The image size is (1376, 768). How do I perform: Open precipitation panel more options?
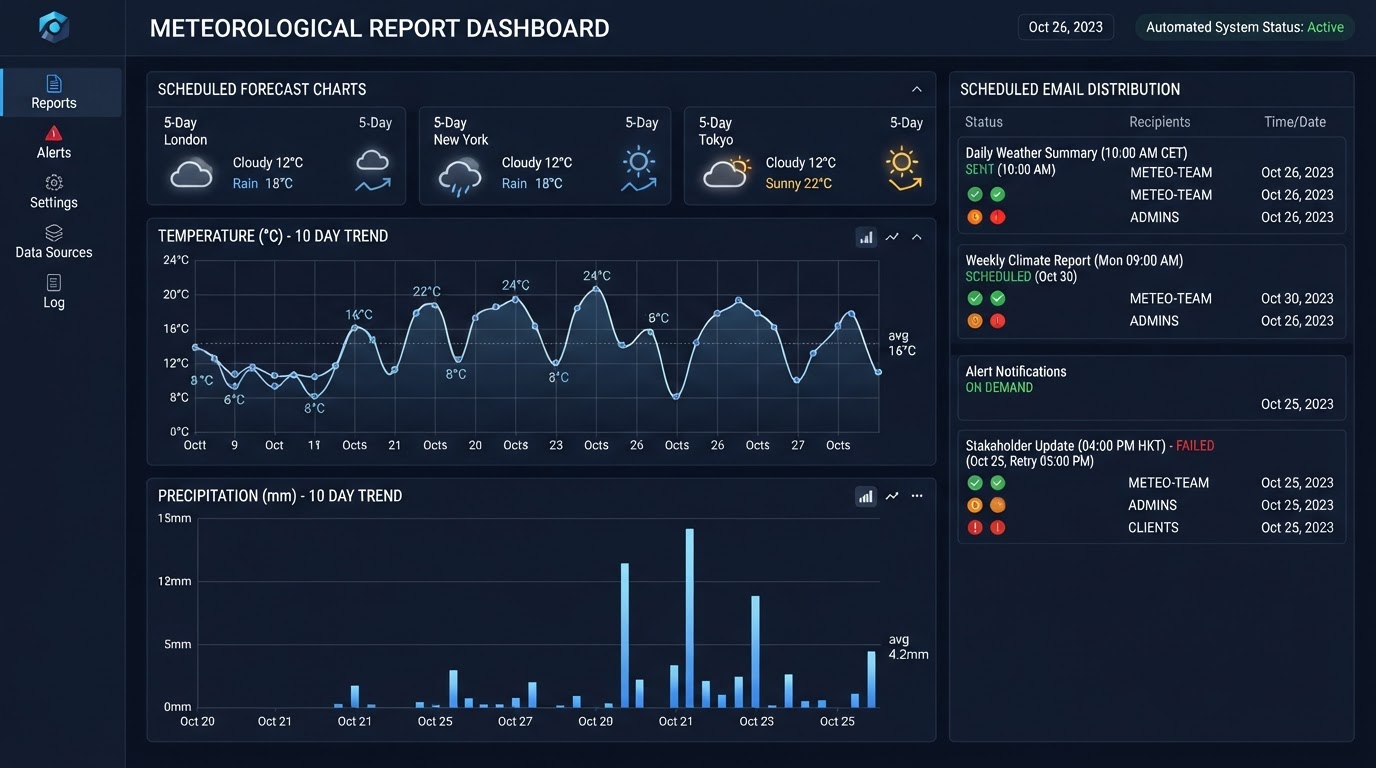[916, 496]
